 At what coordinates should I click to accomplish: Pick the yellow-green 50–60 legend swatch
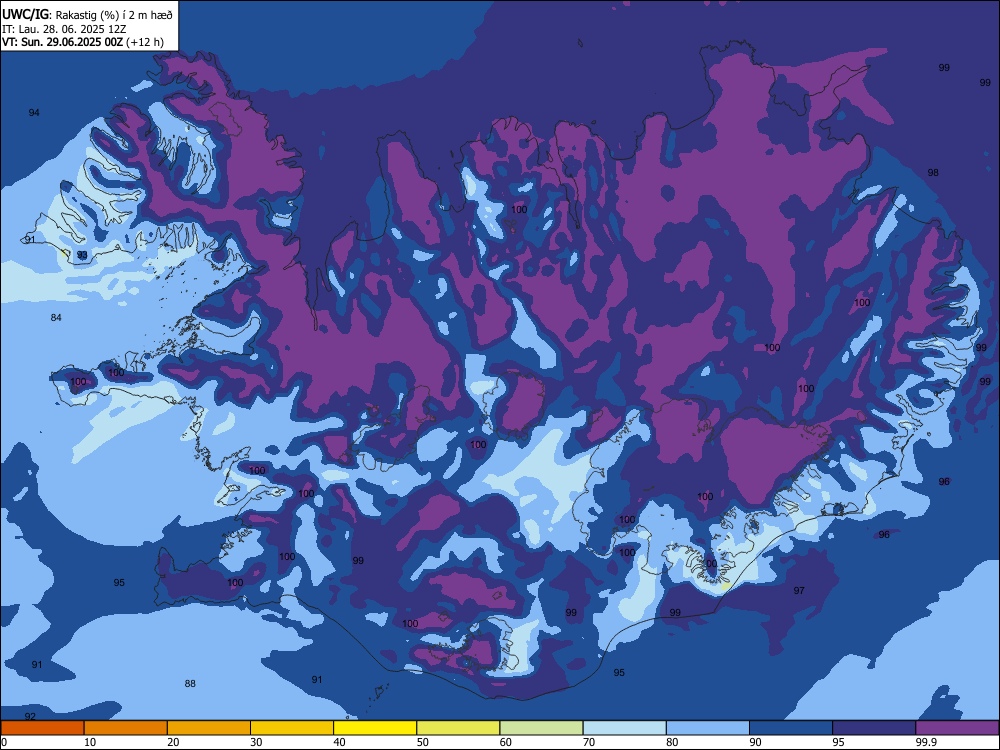click(459, 728)
